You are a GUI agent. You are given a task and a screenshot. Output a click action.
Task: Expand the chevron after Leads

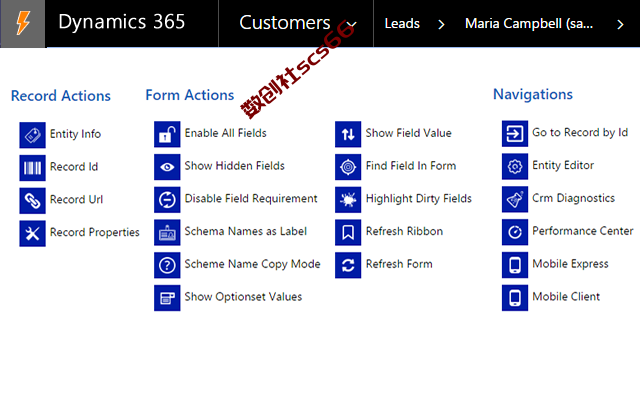click(441, 24)
